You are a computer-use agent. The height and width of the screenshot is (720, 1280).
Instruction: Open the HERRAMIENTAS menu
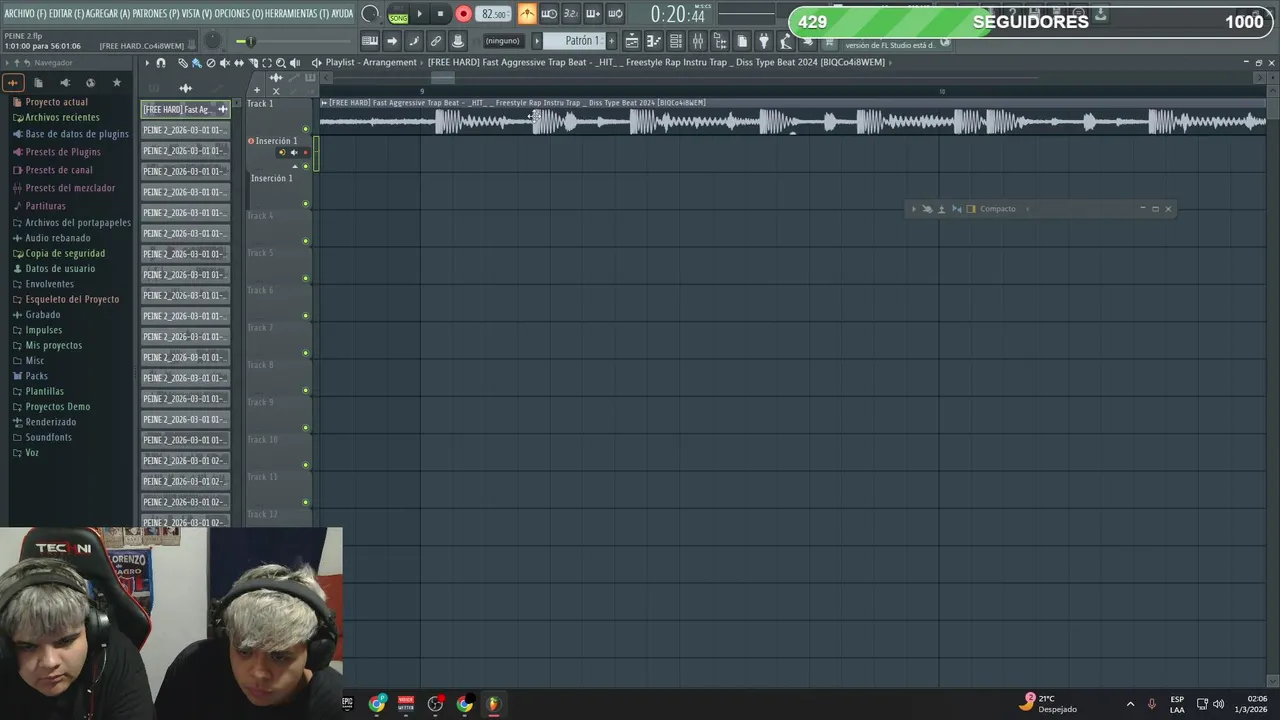click(x=296, y=13)
